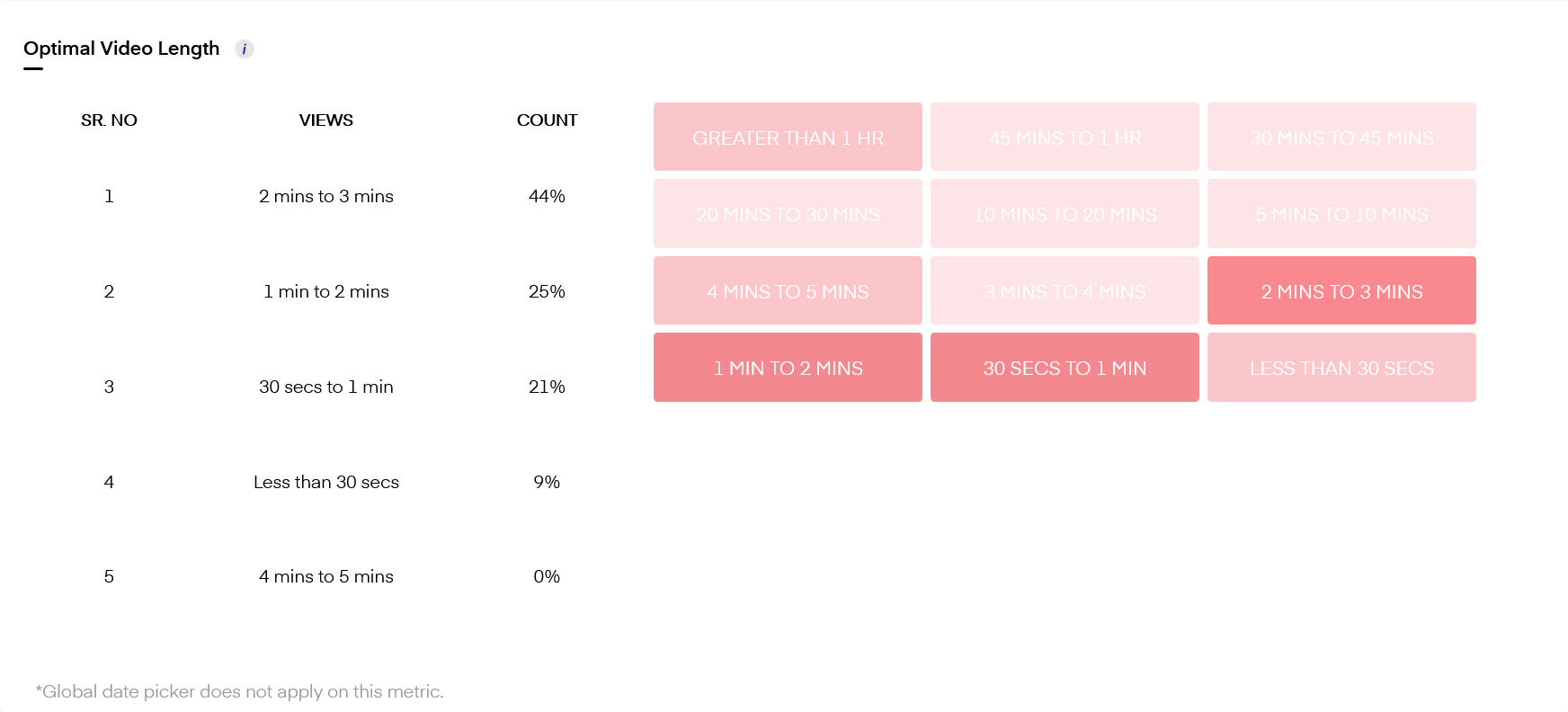Select the 5 MINS TO 10 MINS tile

tap(1341, 214)
